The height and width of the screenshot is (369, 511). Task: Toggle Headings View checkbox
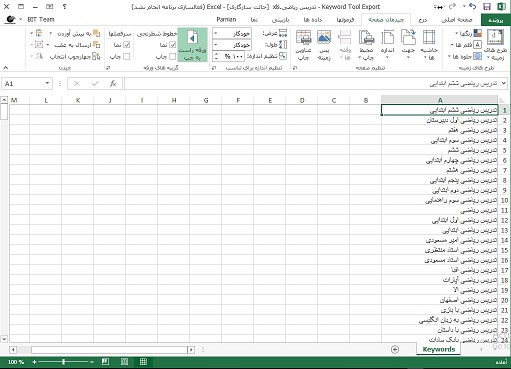(x=126, y=45)
